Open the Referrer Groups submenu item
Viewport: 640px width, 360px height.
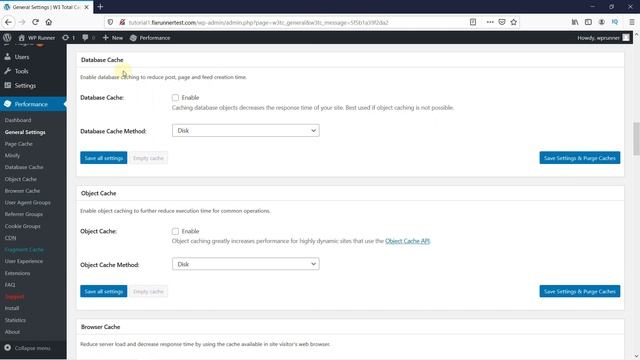(x=24, y=214)
